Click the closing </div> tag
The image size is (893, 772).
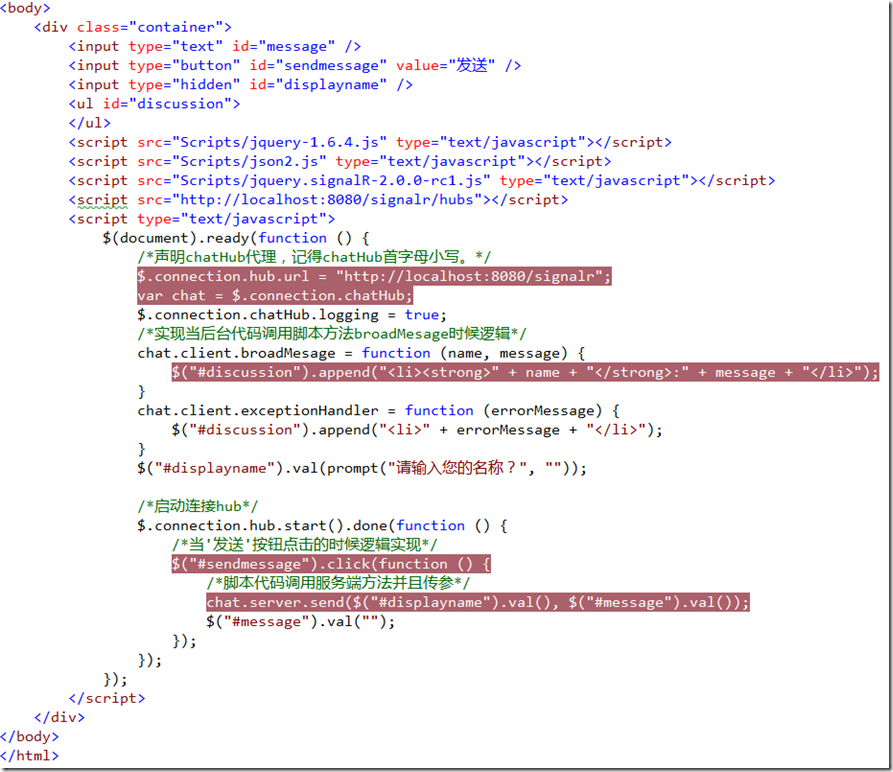point(59,717)
